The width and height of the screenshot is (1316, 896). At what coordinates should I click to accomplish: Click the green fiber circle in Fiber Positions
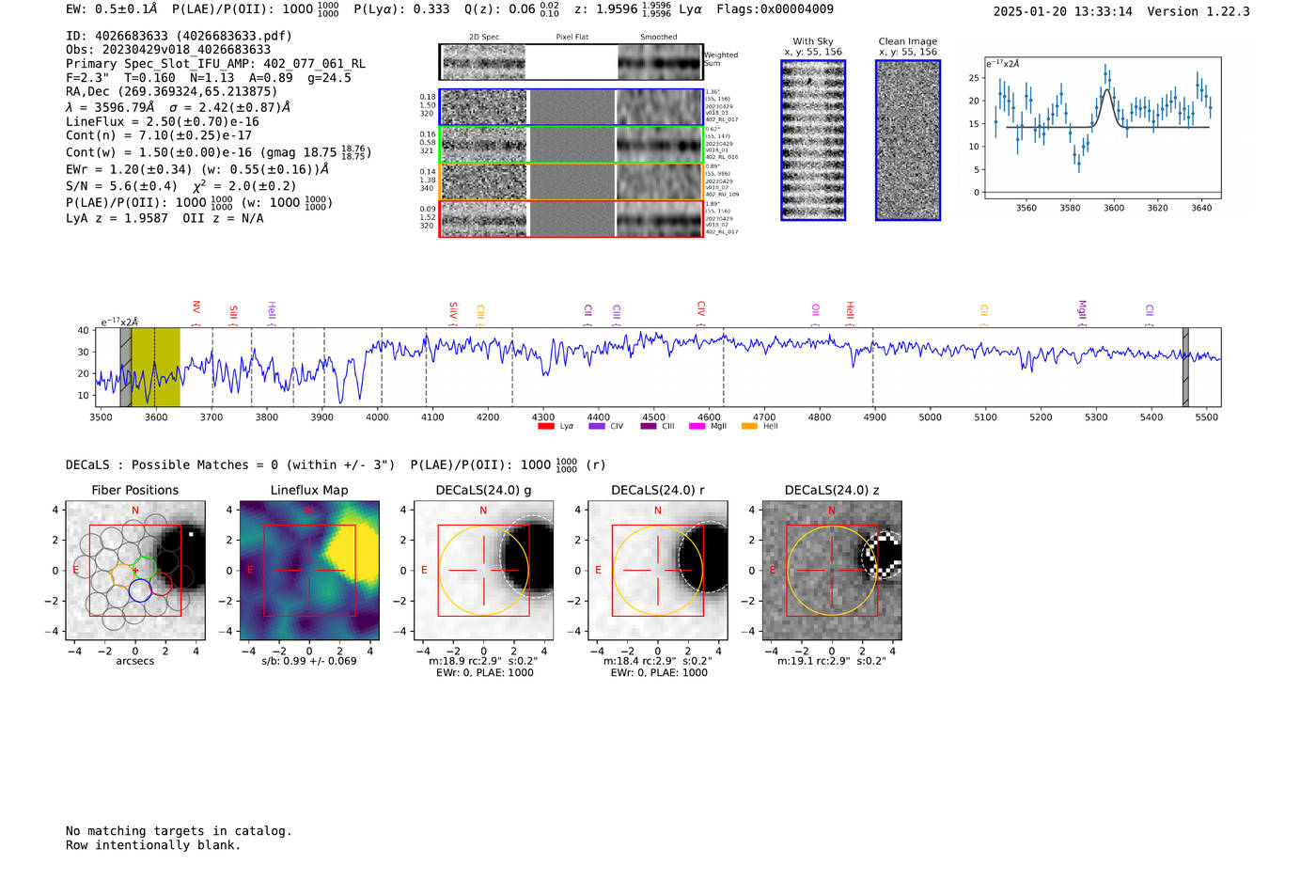143,569
